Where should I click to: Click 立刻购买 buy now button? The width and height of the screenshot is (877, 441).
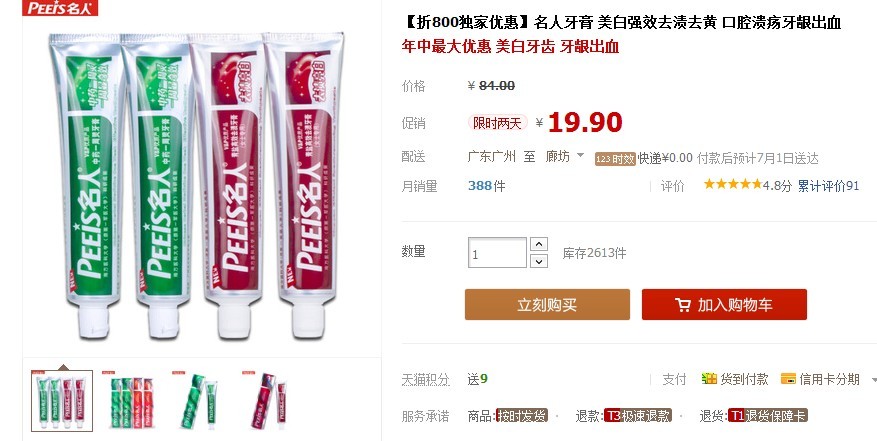547,304
